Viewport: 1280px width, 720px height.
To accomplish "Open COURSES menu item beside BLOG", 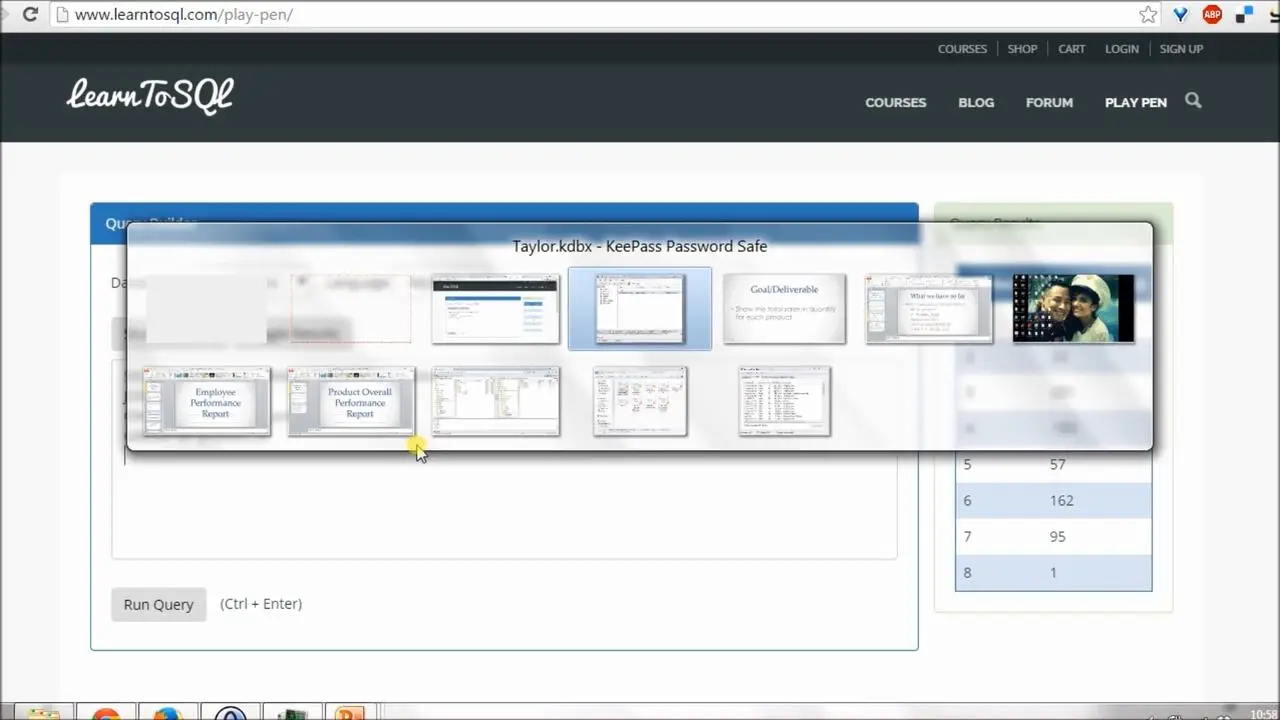I will (x=895, y=102).
